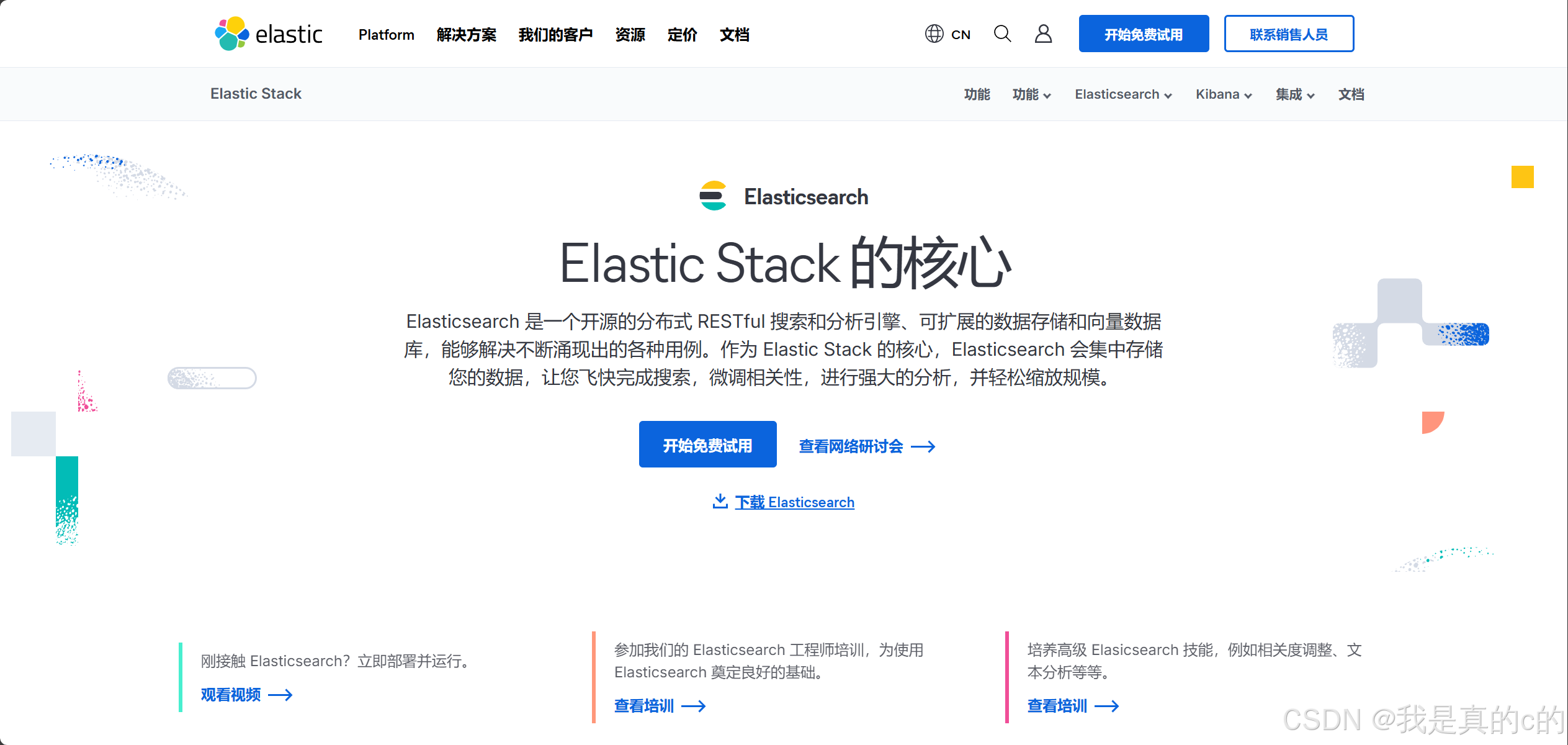Click 功能 link without chevron in subnav

pos(977,94)
